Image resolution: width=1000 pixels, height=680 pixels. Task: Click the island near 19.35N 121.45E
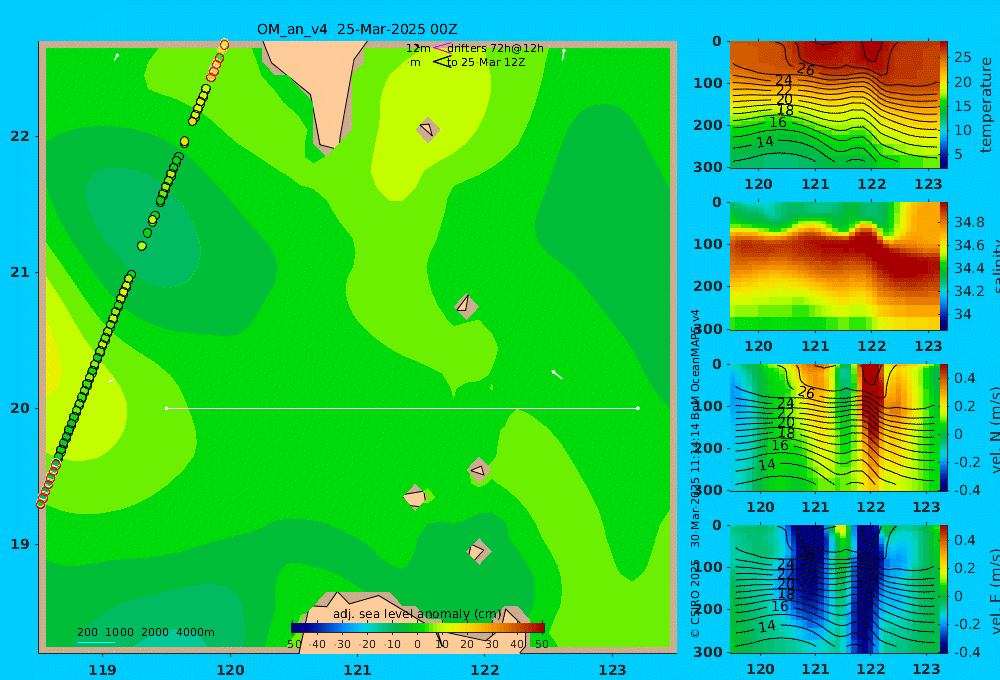[x=415, y=496]
